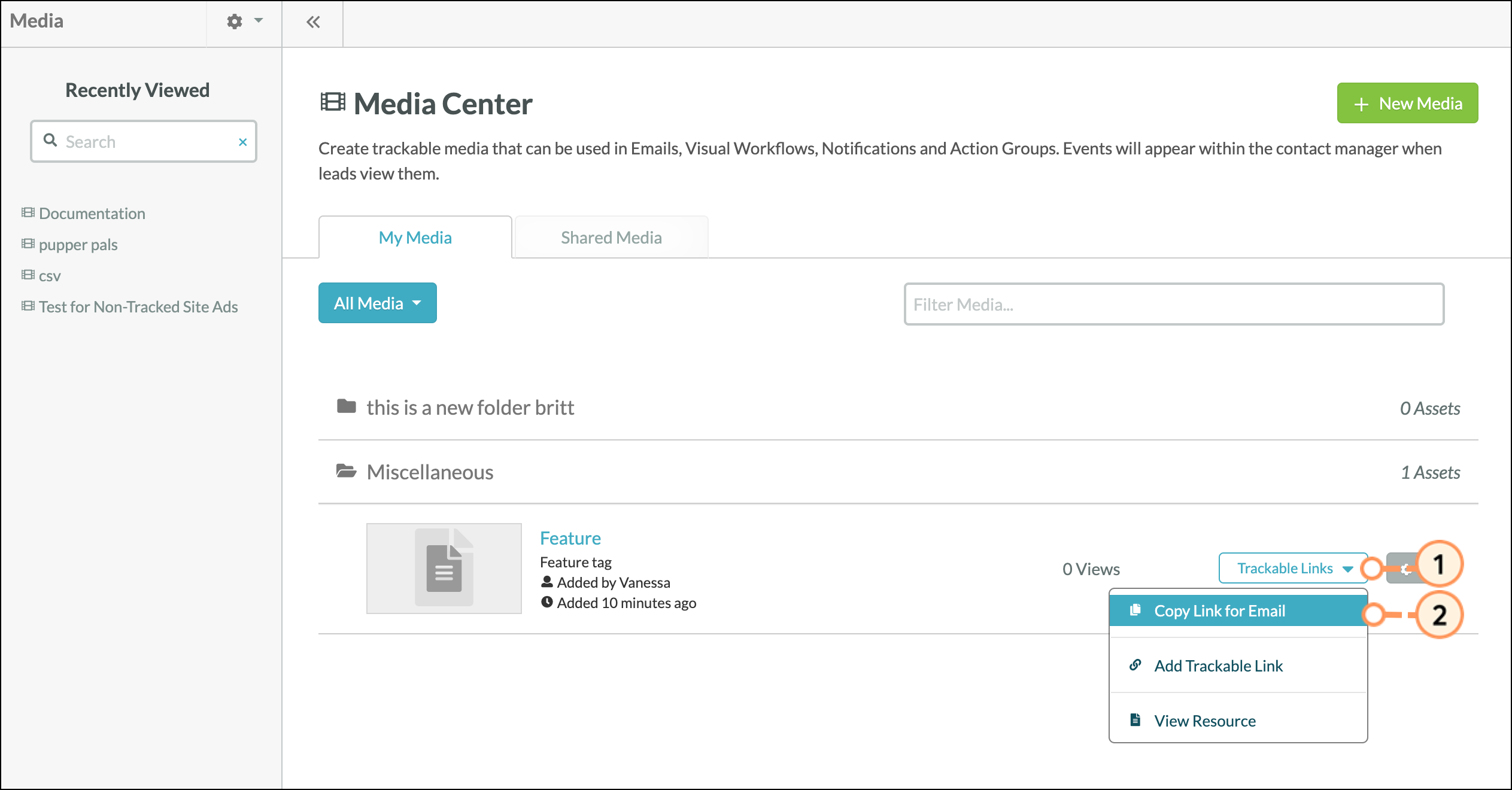Click the 0 Views count for Feature

pyautogui.click(x=1091, y=569)
